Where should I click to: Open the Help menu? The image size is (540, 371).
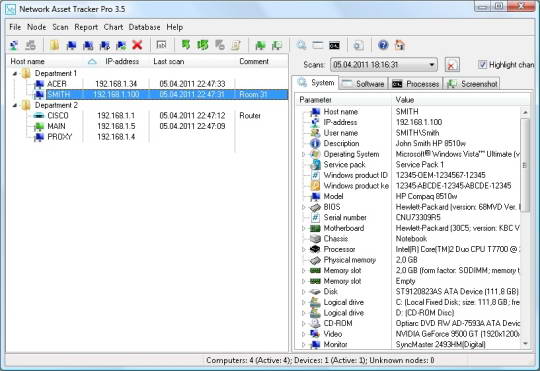pos(175,27)
